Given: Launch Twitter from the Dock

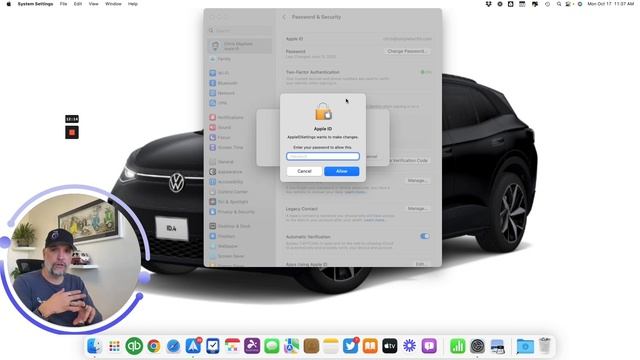Looking at the screenshot, I should pos(350,346).
